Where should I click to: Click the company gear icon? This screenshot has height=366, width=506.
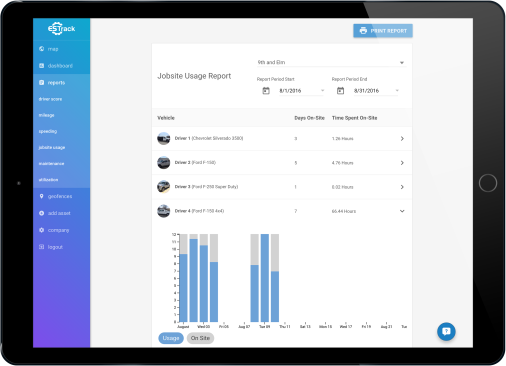point(41,230)
